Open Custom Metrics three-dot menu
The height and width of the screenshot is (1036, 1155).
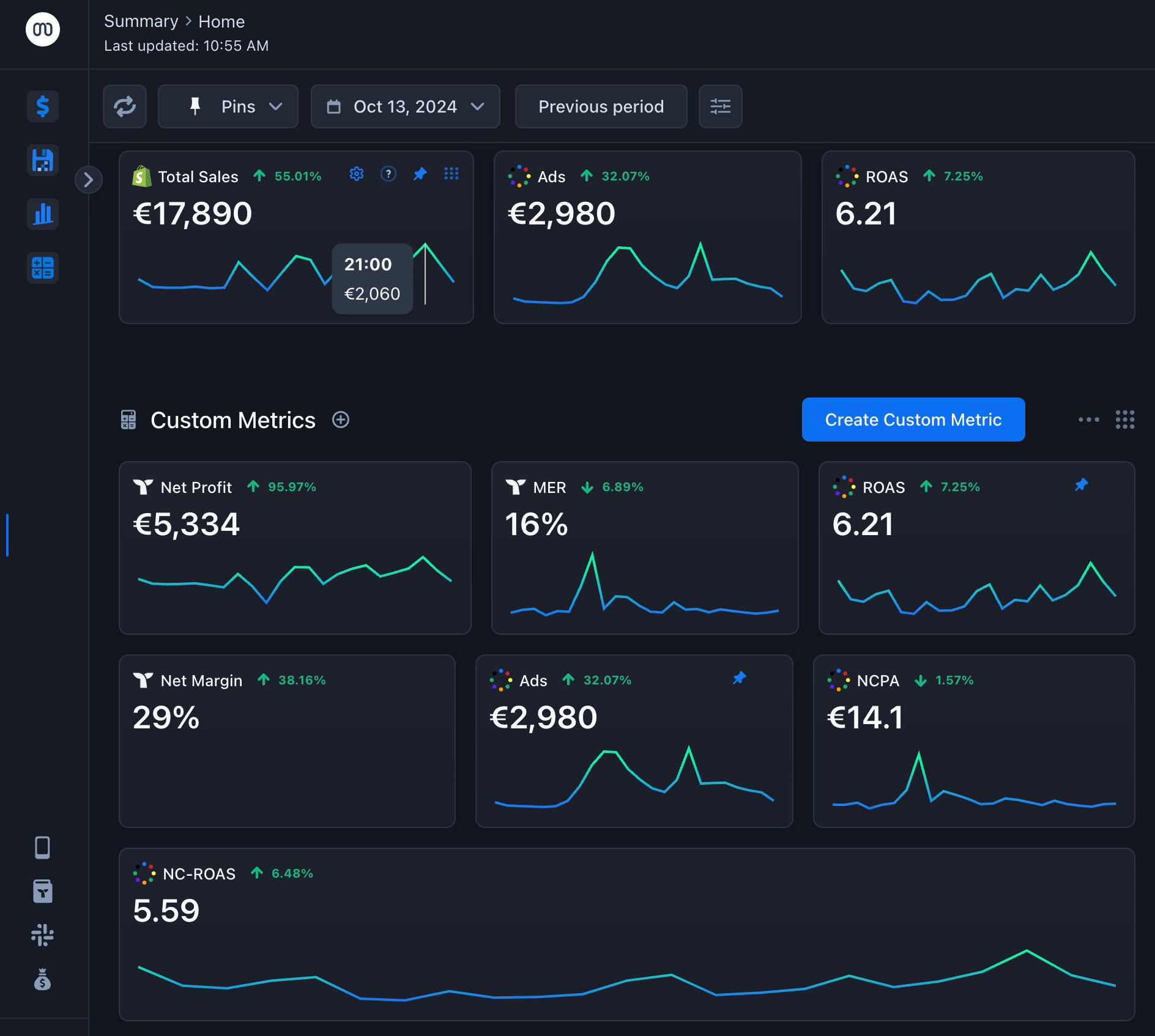point(1088,420)
